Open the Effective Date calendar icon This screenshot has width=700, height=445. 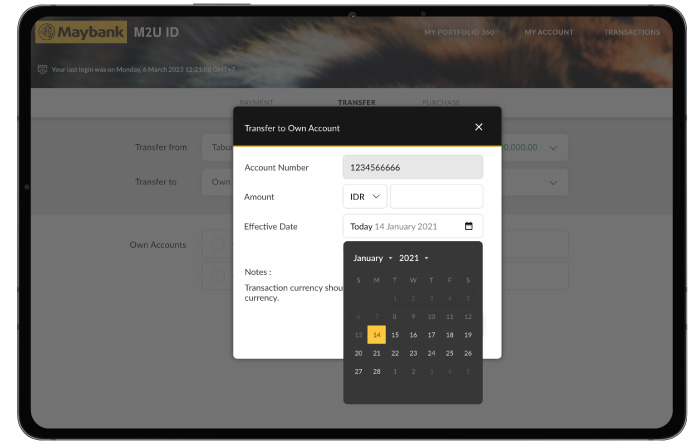pos(468,226)
